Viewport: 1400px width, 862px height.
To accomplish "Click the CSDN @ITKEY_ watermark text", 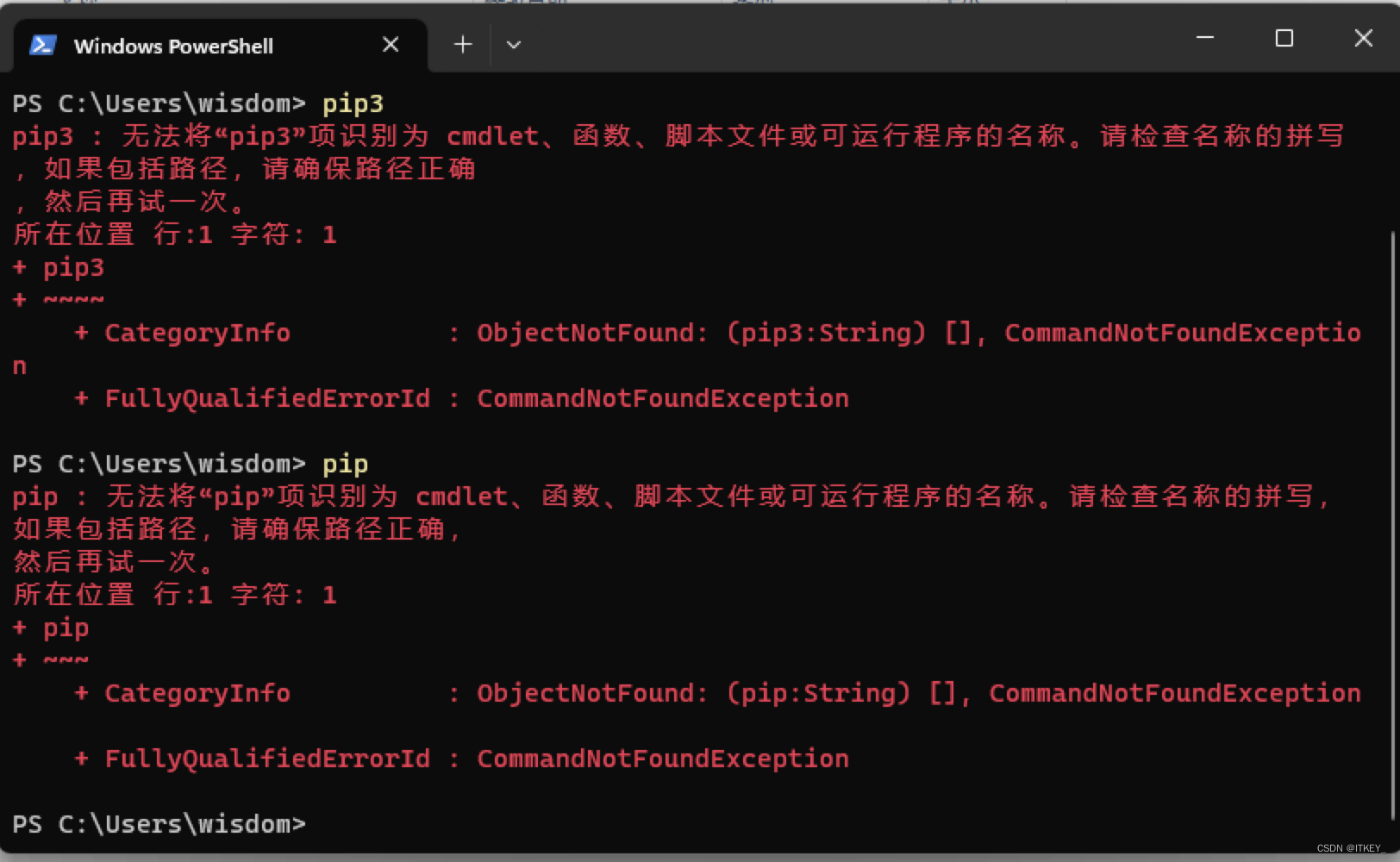I will pos(1347,848).
